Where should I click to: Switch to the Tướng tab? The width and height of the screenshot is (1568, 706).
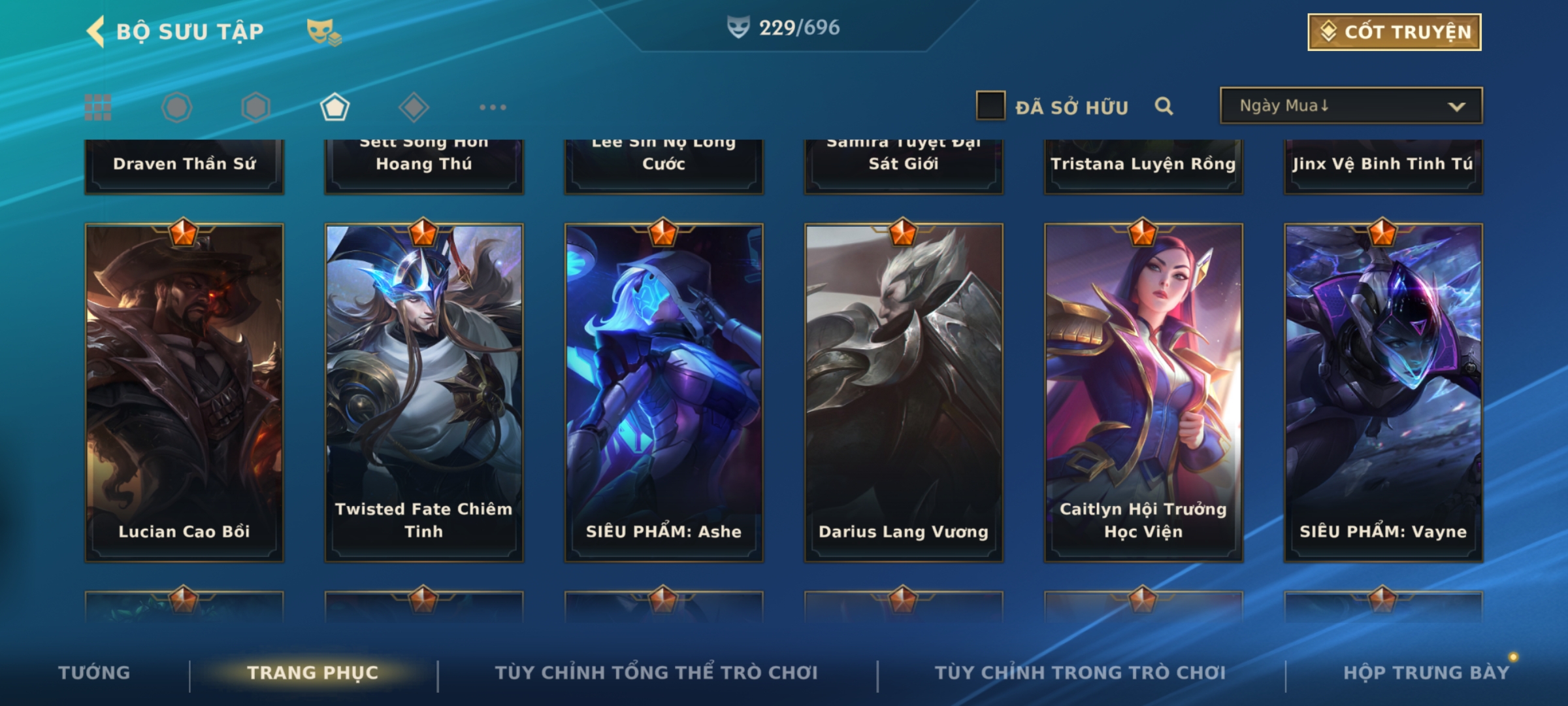[x=94, y=672]
